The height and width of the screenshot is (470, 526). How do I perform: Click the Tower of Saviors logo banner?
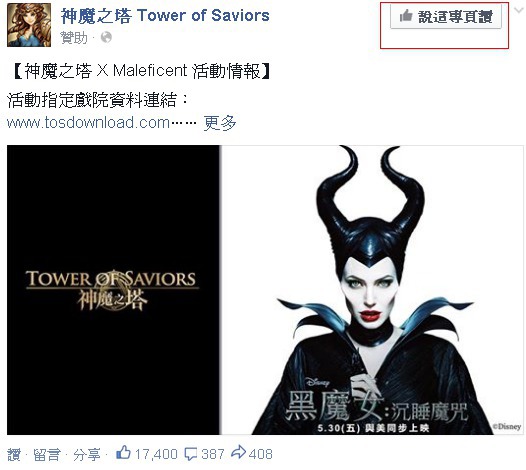click(113, 290)
